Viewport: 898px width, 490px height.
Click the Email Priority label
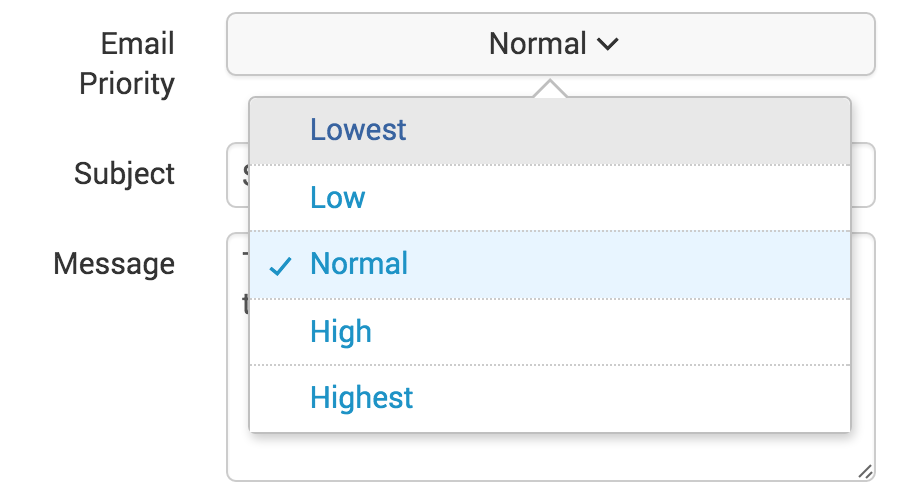tap(127, 64)
